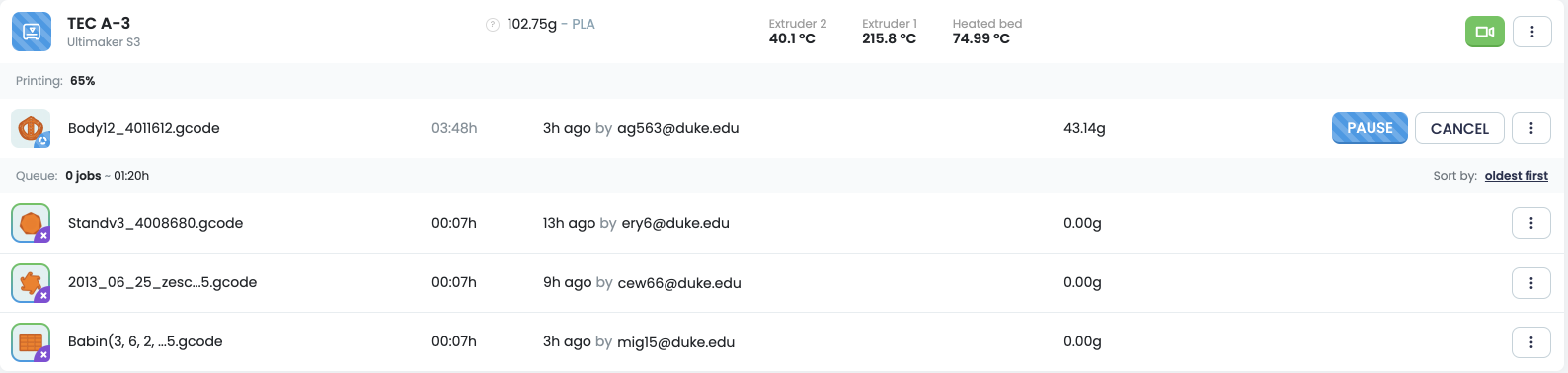This screenshot has width=1568, height=373.
Task: Open the green camera feed button
Action: pyautogui.click(x=1484, y=32)
